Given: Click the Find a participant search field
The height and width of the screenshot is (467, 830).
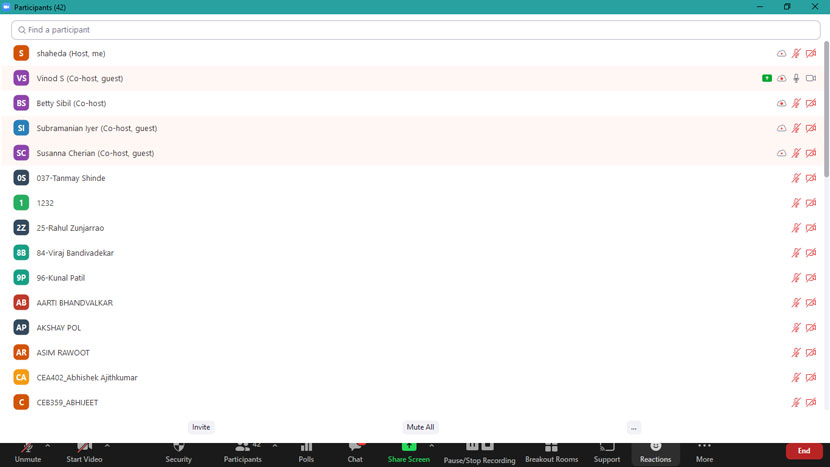Looking at the screenshot, I should (415, 30).
